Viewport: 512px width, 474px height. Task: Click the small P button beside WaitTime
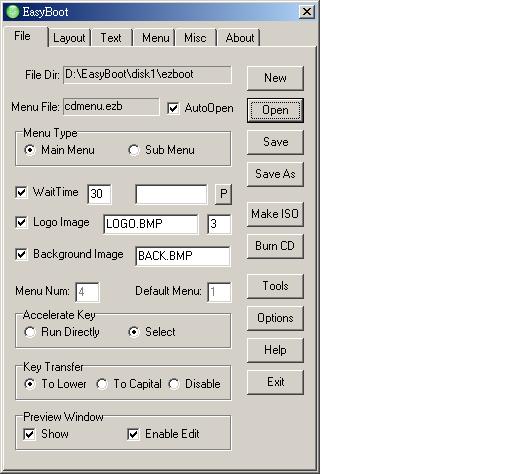pos(223,194)
